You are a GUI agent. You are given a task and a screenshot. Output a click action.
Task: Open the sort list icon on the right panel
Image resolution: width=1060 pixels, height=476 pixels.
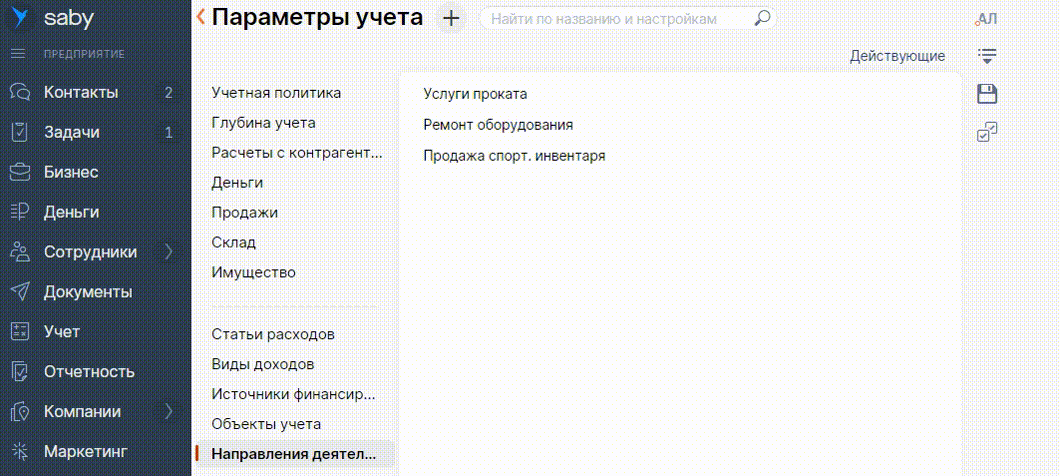(987, 56)
